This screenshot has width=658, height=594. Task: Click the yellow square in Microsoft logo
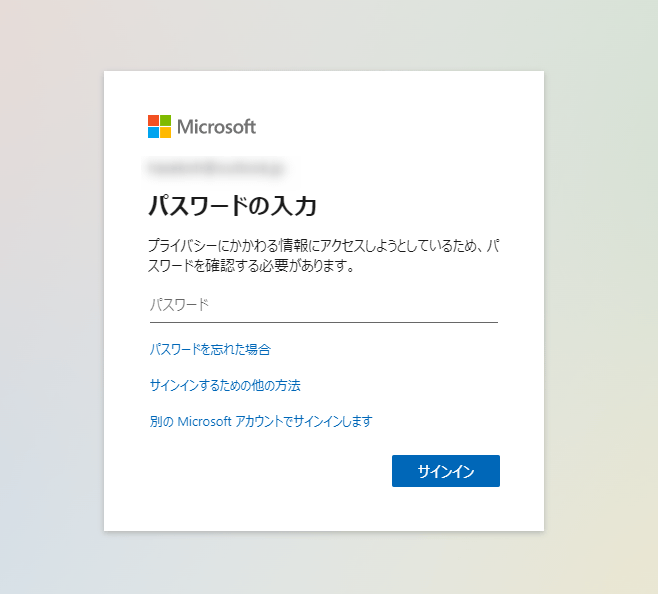click(165, 132)
